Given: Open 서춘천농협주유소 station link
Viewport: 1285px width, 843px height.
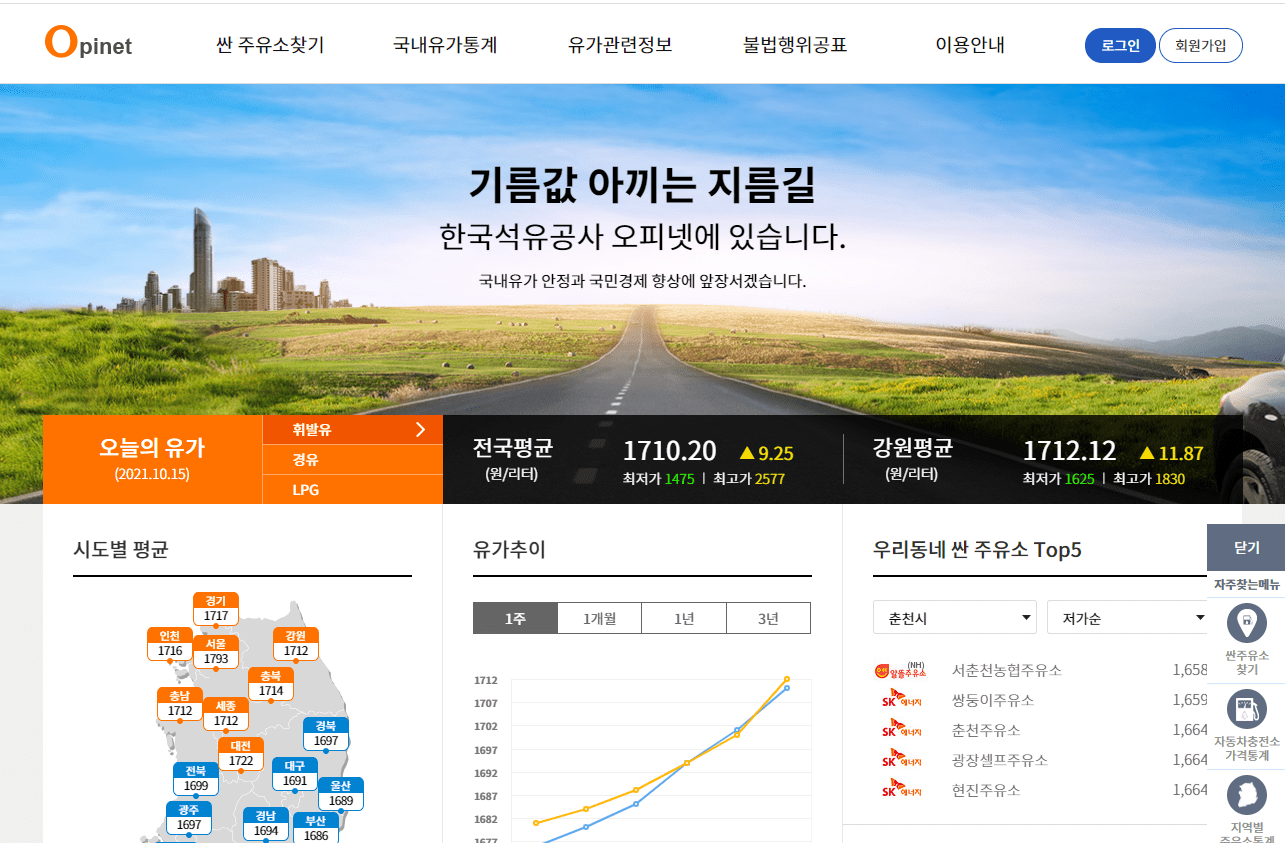Looking at the screenshot, I should pos(1007,670).
